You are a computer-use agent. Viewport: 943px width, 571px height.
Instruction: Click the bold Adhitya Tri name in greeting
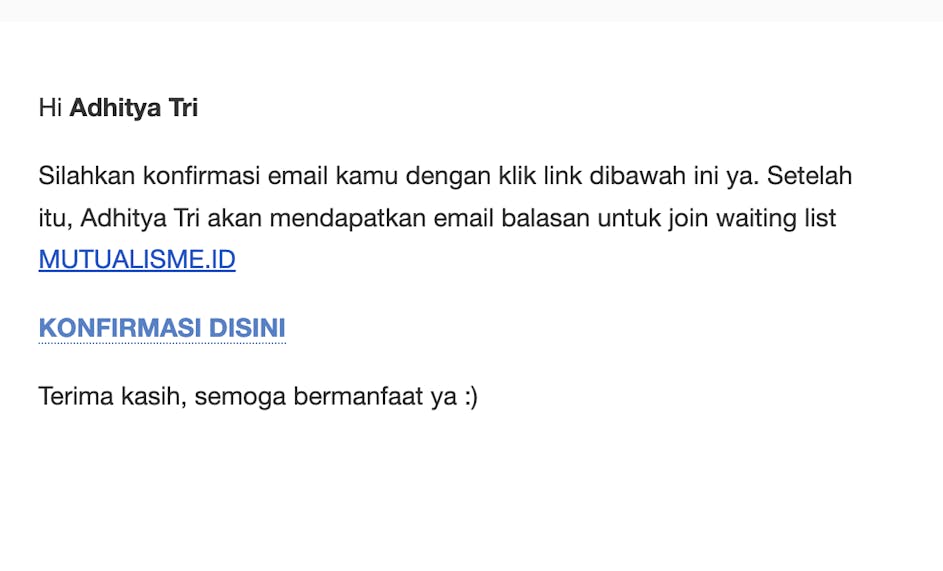click(x=134, y=108)
